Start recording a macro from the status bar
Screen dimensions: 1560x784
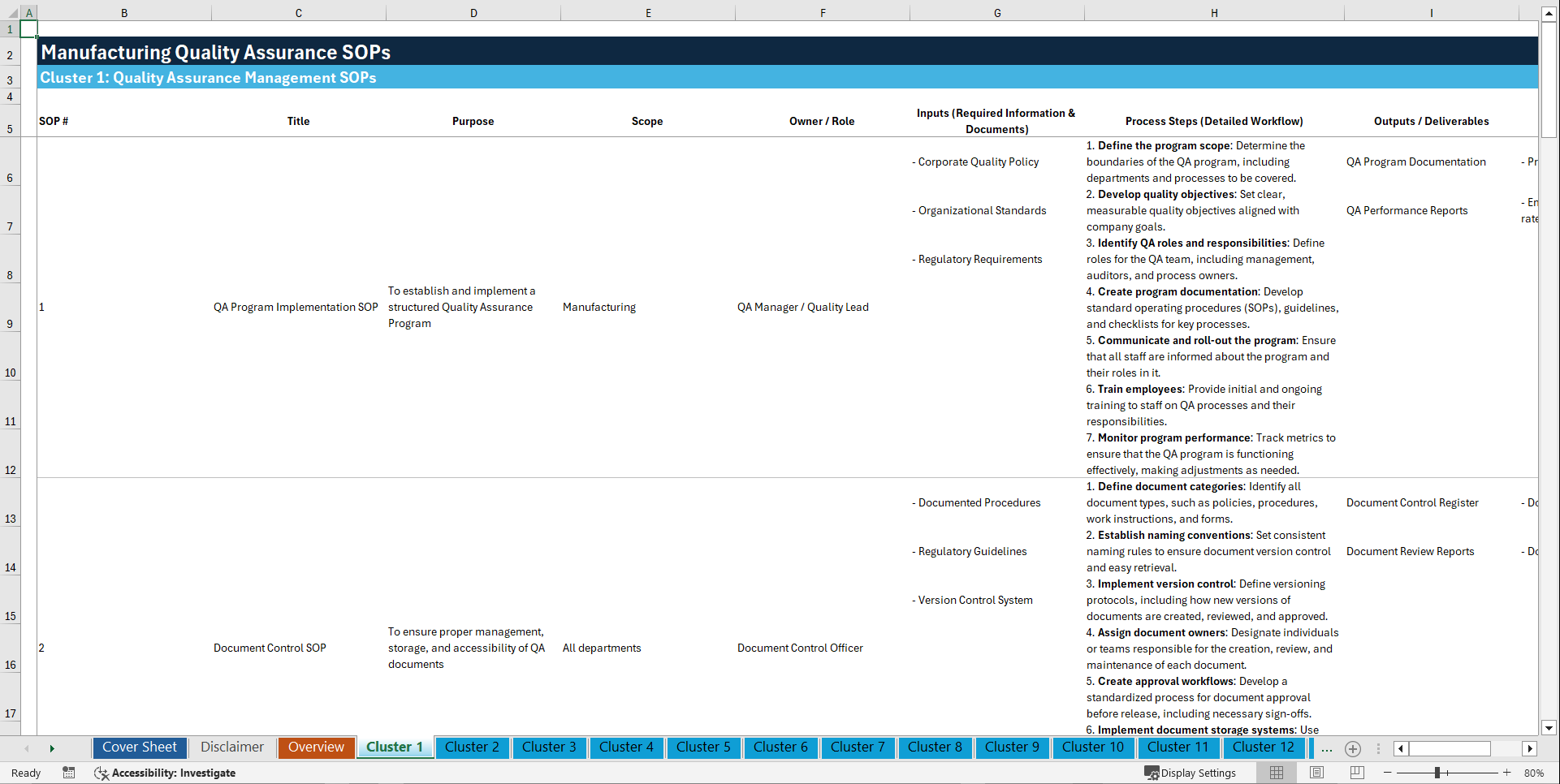click(x=69, y=773)
